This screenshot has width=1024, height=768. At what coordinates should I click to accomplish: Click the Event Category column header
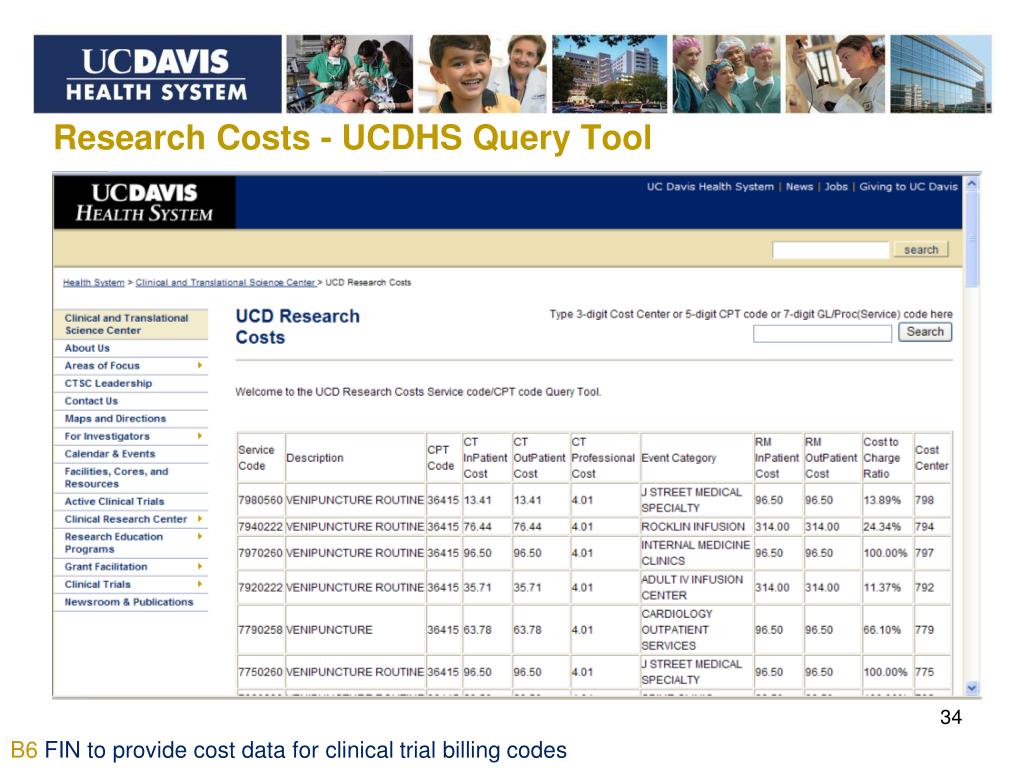(696, 458)
